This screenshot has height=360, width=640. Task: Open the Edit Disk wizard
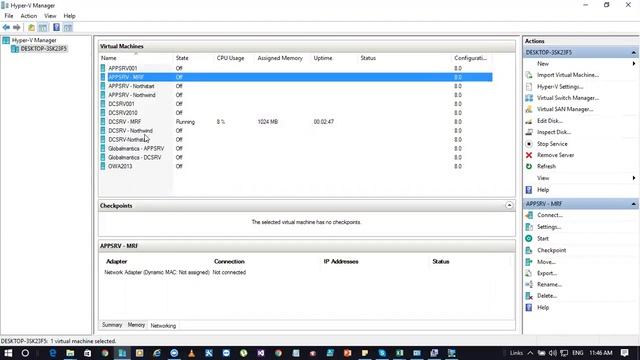(550, 121)
